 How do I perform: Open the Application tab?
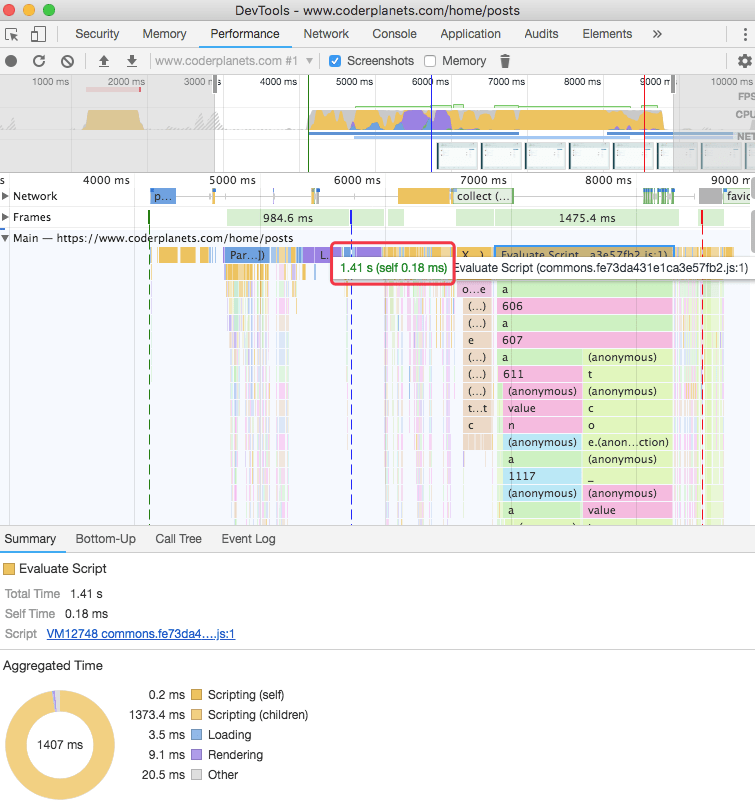point(471,34)
